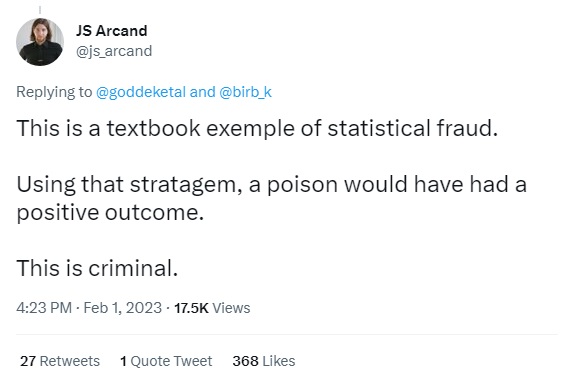This screenshot has width=584, height=380.
Task: Click the 'positive outcome.' line of text
Action: point(110,213)
